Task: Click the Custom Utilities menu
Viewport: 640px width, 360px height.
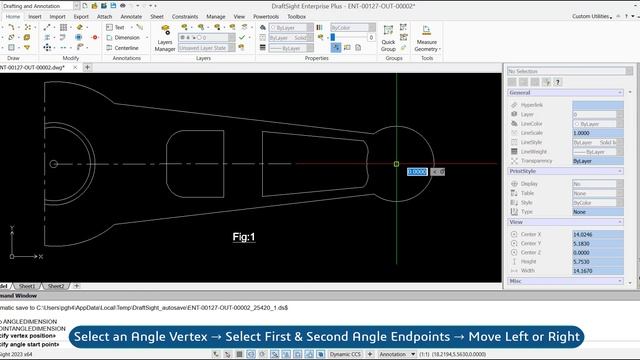Action: point(592,16)
